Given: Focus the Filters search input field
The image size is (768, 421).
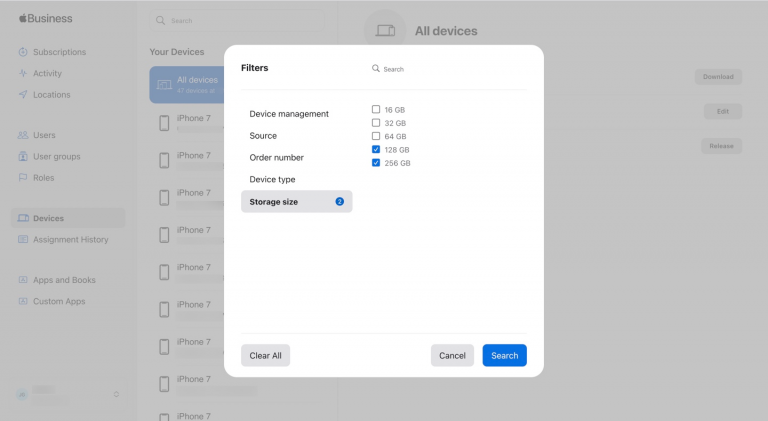Looking at the screenshot, I should click(450, 69).
